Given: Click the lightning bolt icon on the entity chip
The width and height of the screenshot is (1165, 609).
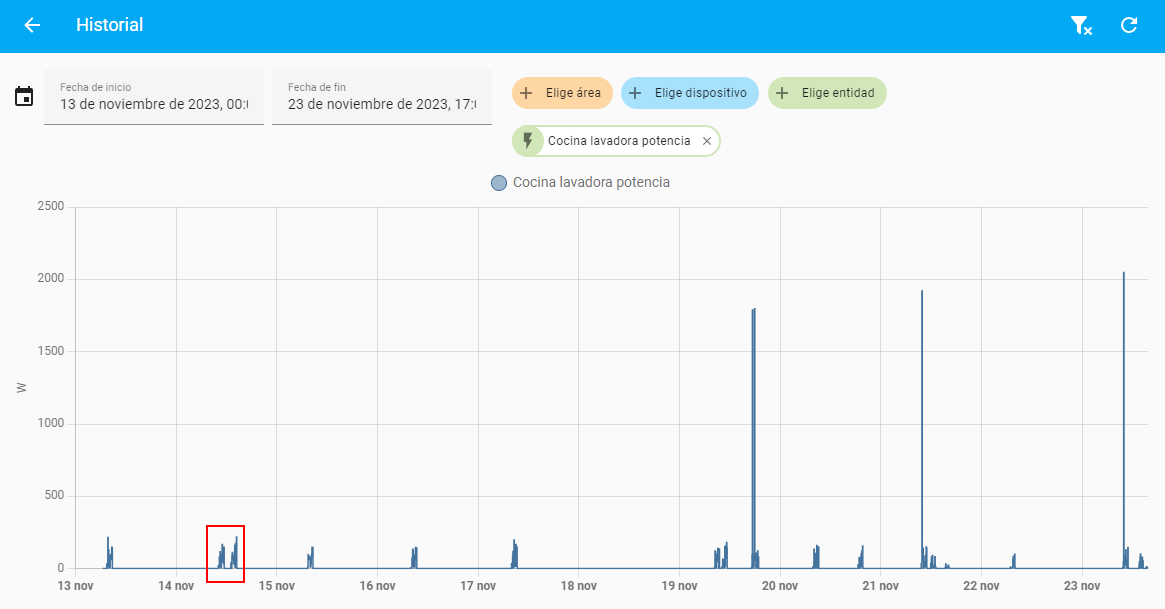Looking at the screenshot, I should click(528, 141).
